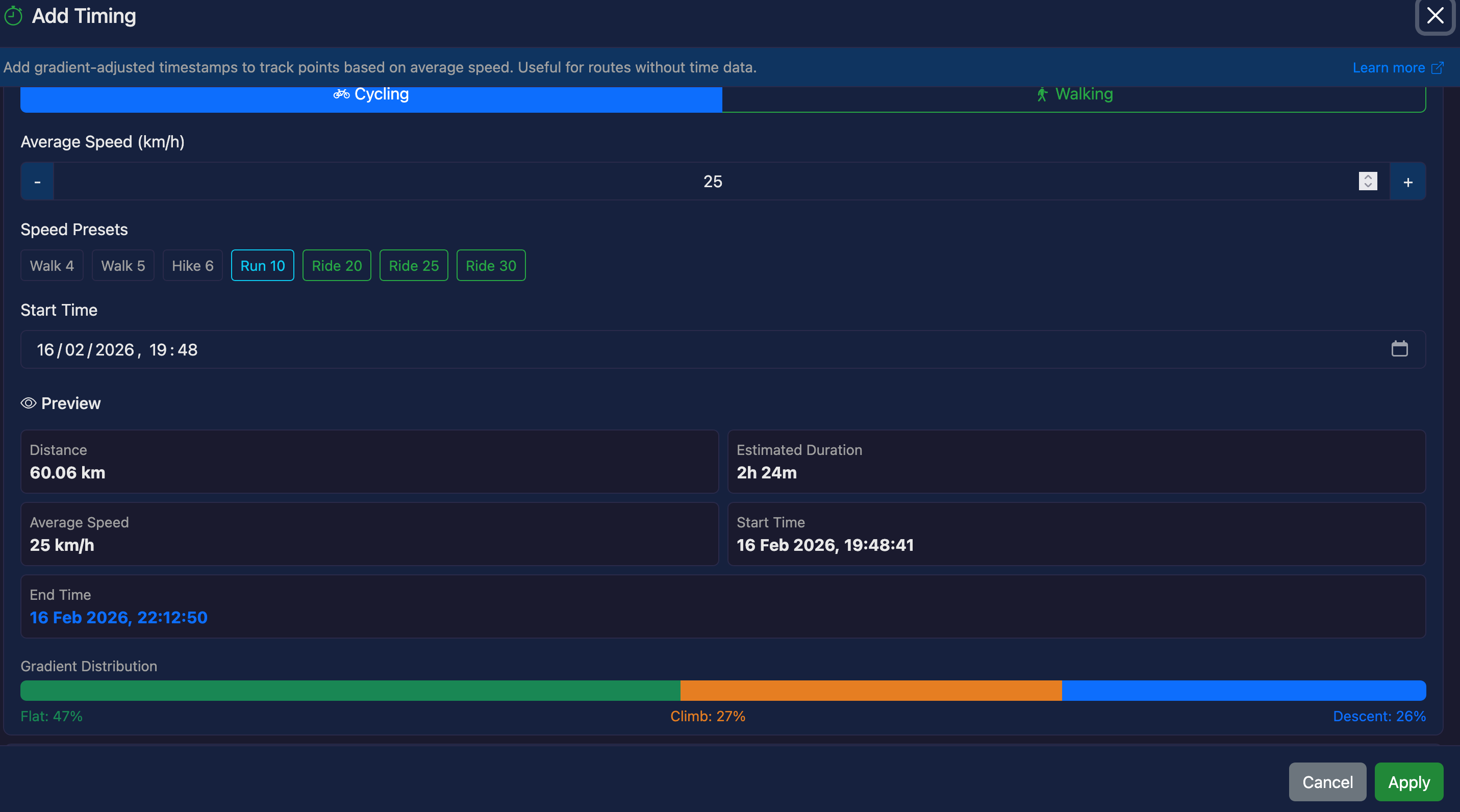Apply the timing settings
Image resolution: width=1460 pixels, height=812 pixels.
point(1408,782)
